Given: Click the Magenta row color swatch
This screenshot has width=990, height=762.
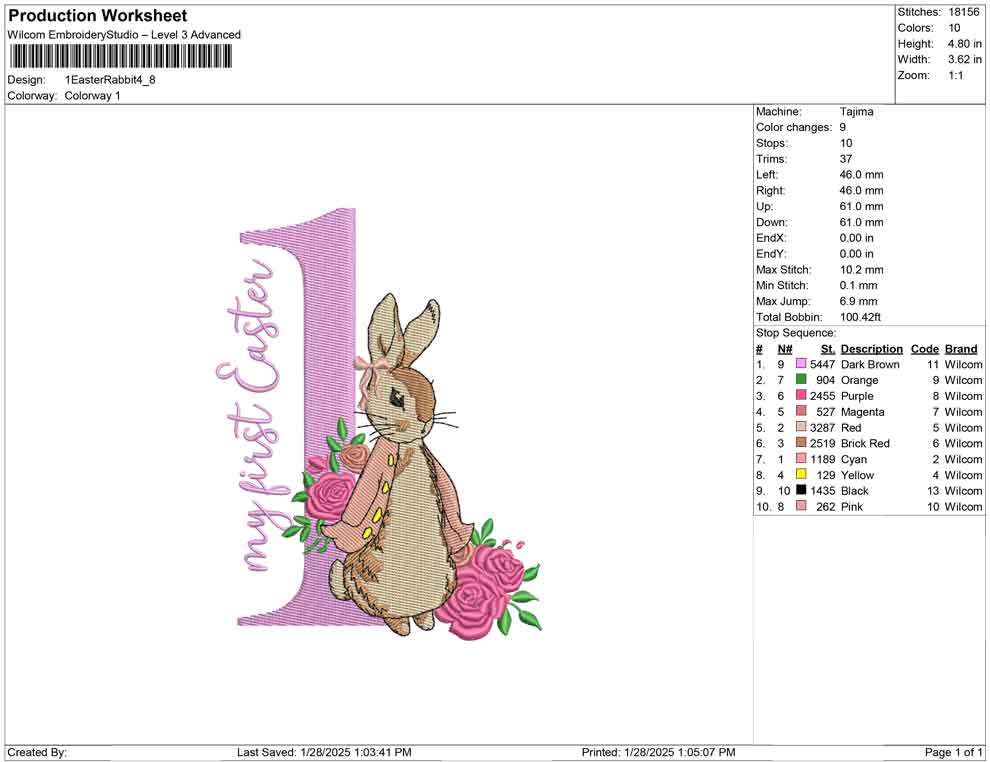Looking at the screenshot, I should (x=801, y=411).
